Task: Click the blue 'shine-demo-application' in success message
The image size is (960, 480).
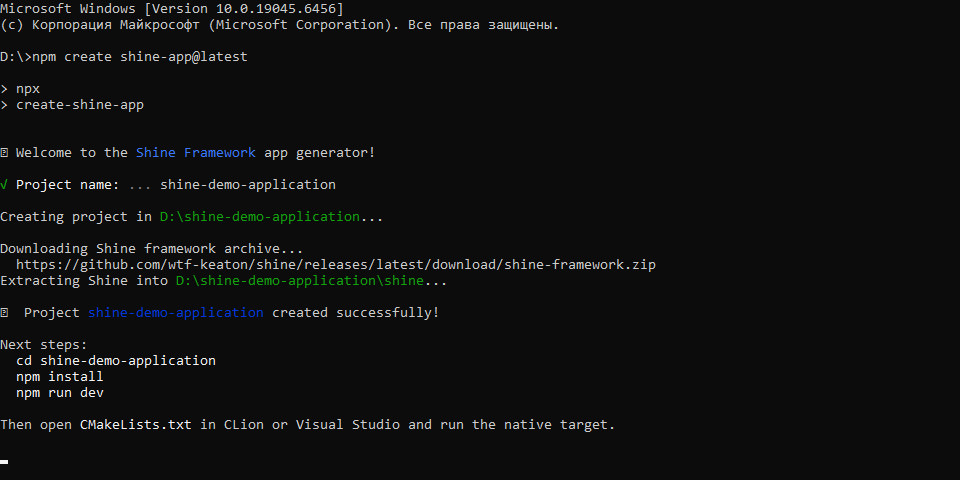Action: coord(176,313)
